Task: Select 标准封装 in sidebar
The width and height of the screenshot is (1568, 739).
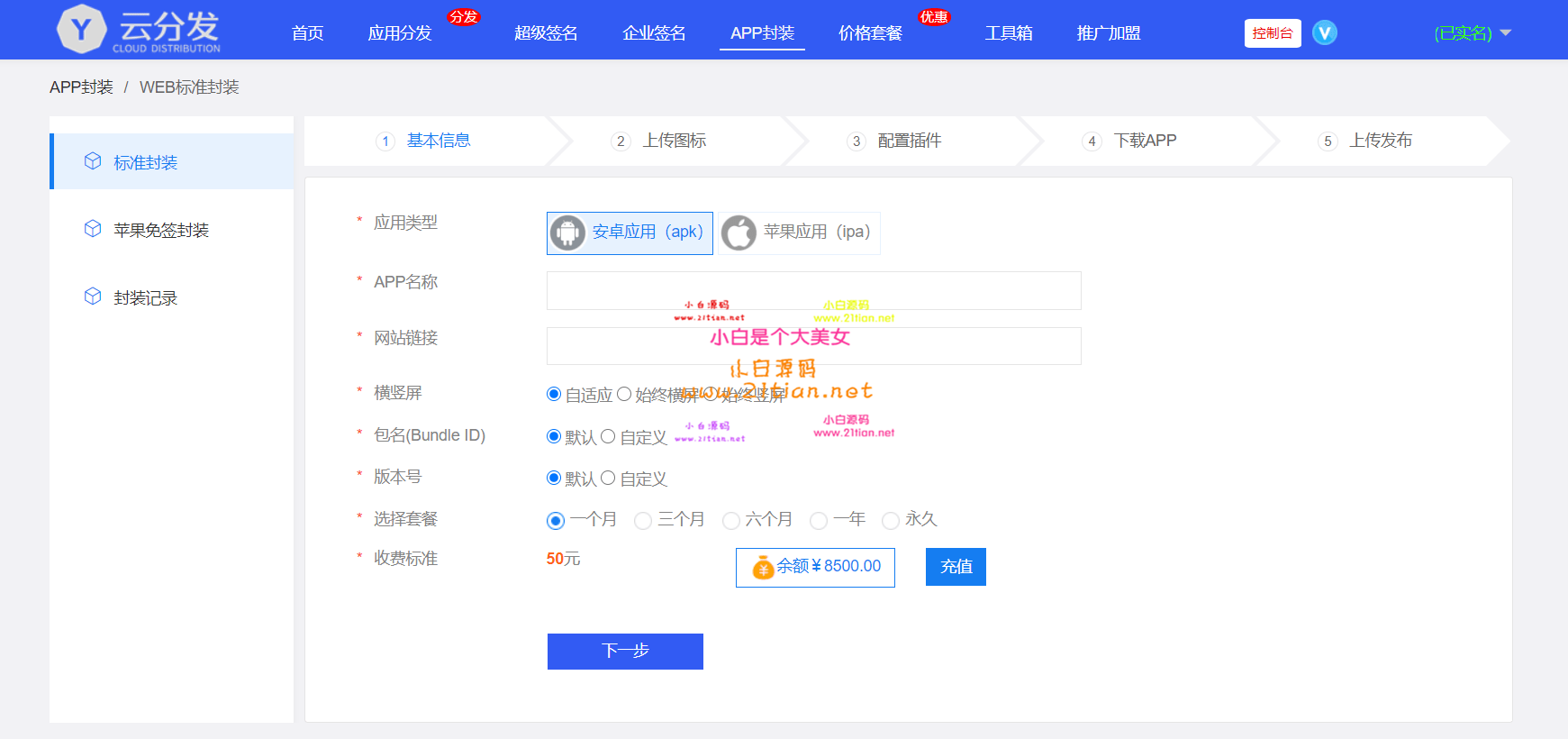Action: [x=172, y=161]
